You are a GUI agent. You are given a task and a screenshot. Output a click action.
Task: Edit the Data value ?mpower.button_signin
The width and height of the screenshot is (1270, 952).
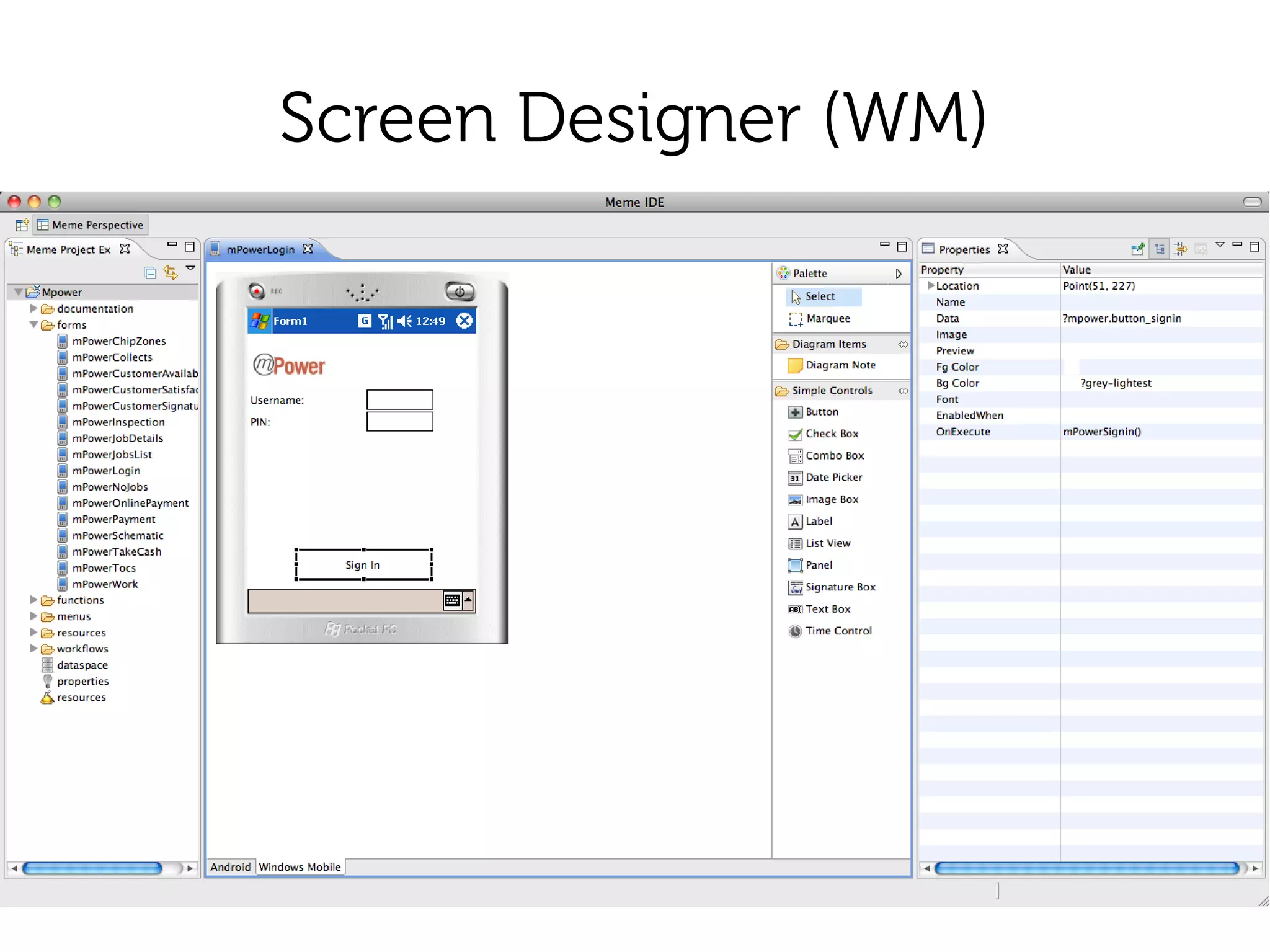[x=1122, y=318]
